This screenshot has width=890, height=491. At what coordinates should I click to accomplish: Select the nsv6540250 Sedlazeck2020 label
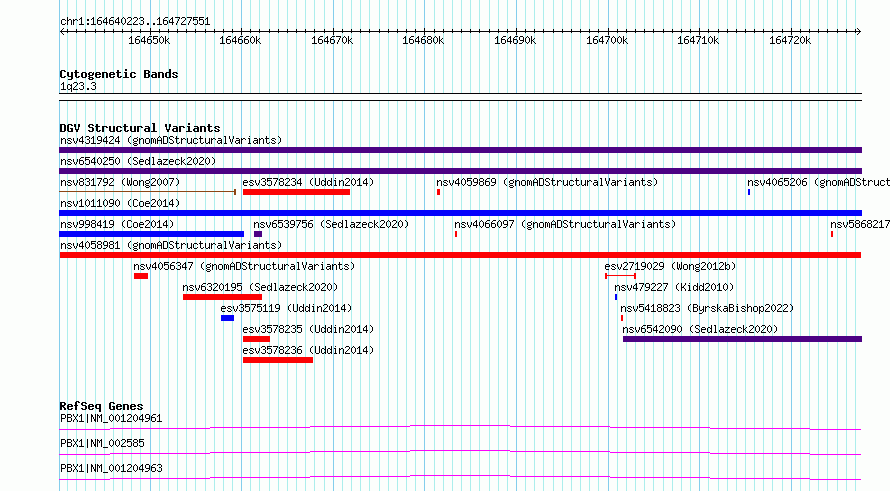[138, 161]
